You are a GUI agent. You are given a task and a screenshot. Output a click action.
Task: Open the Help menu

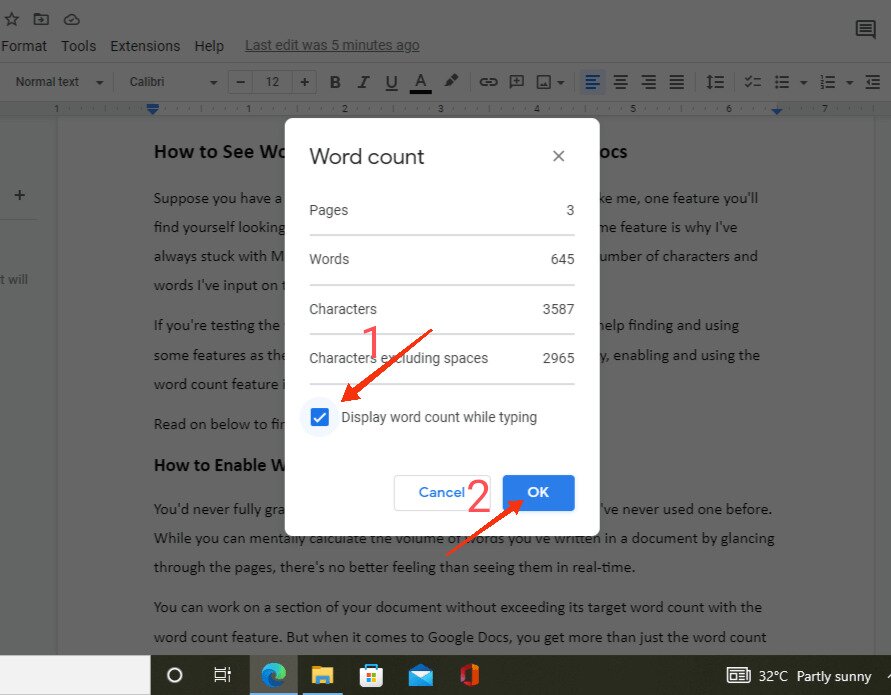(209, 46)
